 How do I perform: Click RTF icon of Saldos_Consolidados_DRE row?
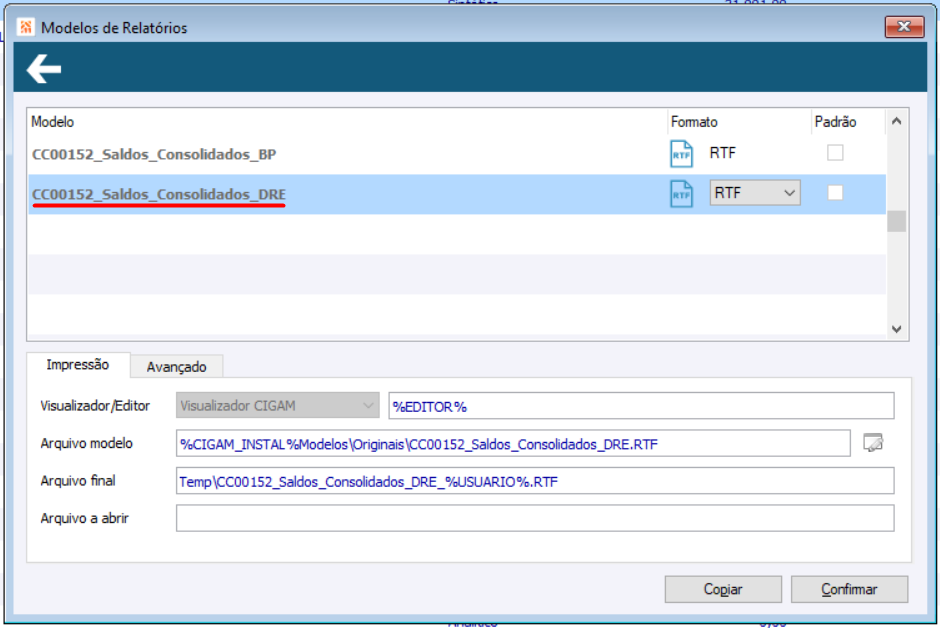pyautogui.click(x=681, y=194)
